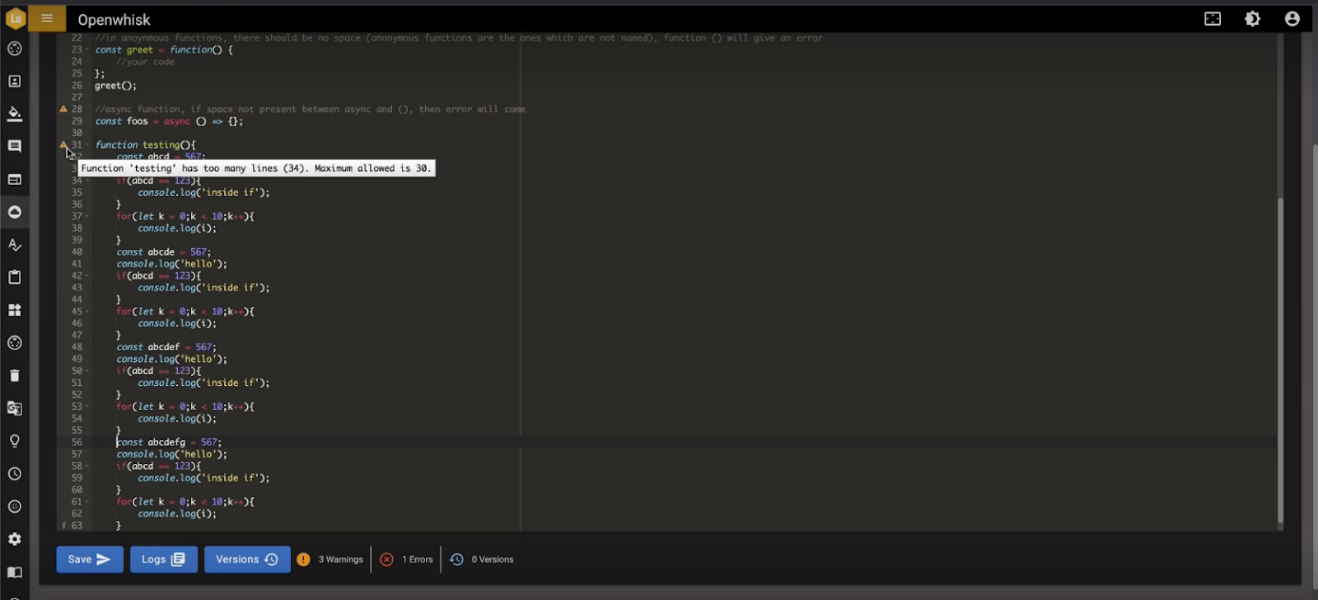Collapse the if block at line 34

87,181
